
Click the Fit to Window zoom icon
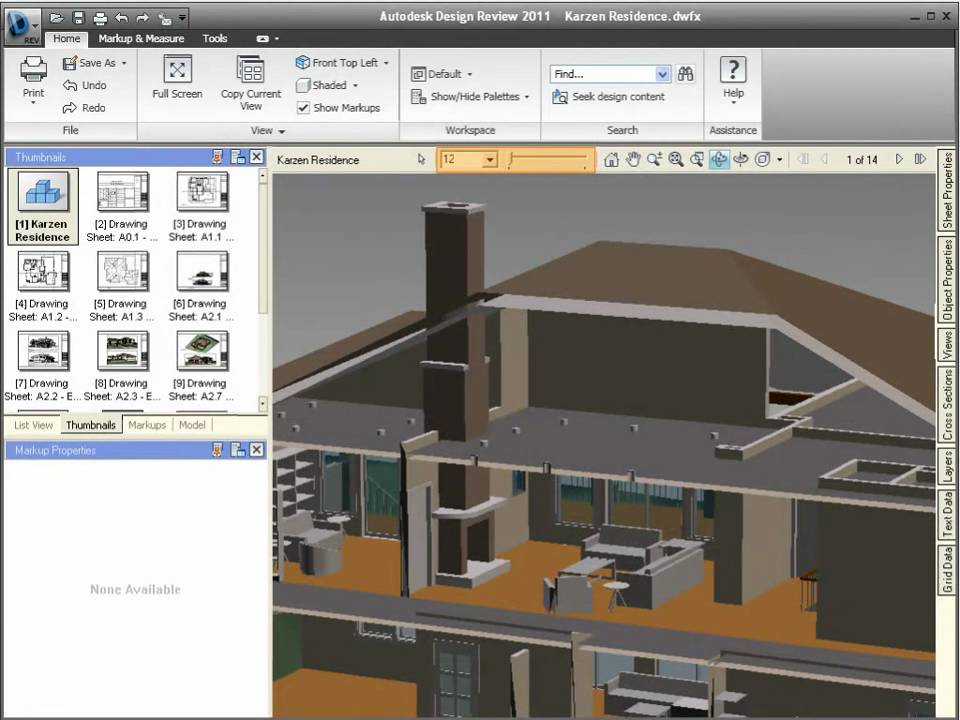point(675,160)
